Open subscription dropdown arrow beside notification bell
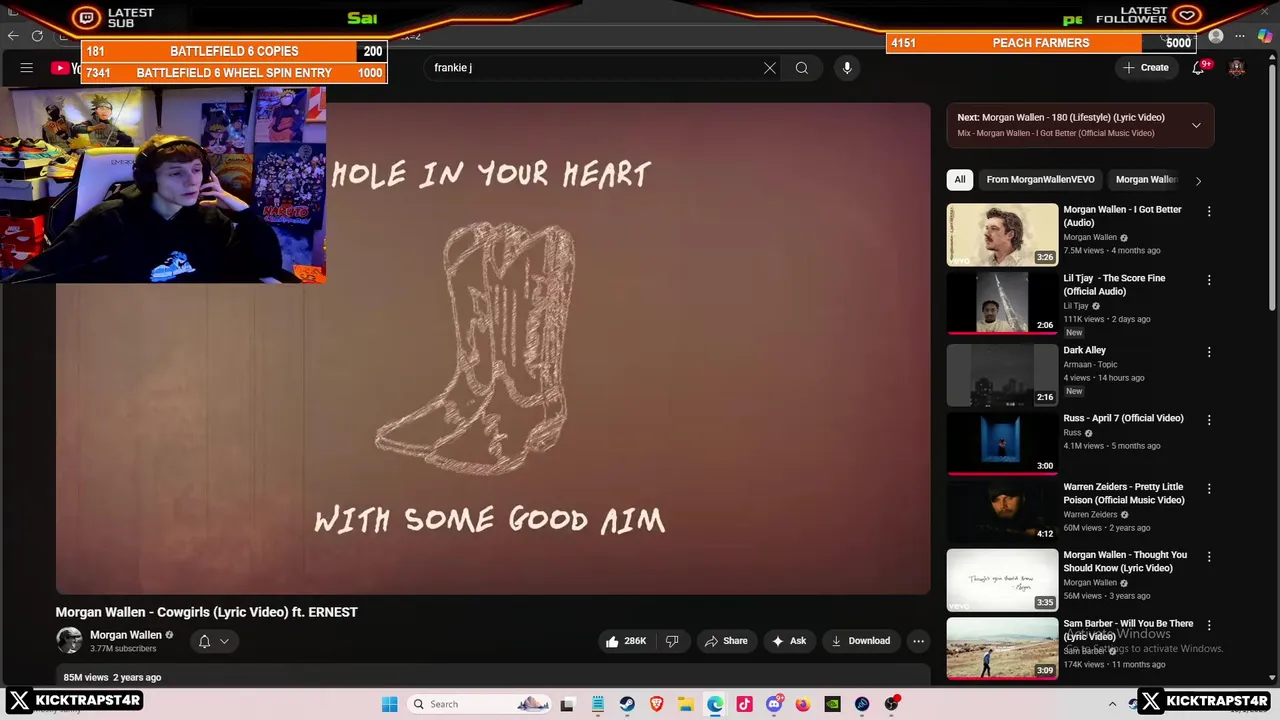The image size is (1280, 720). point(224,641)
